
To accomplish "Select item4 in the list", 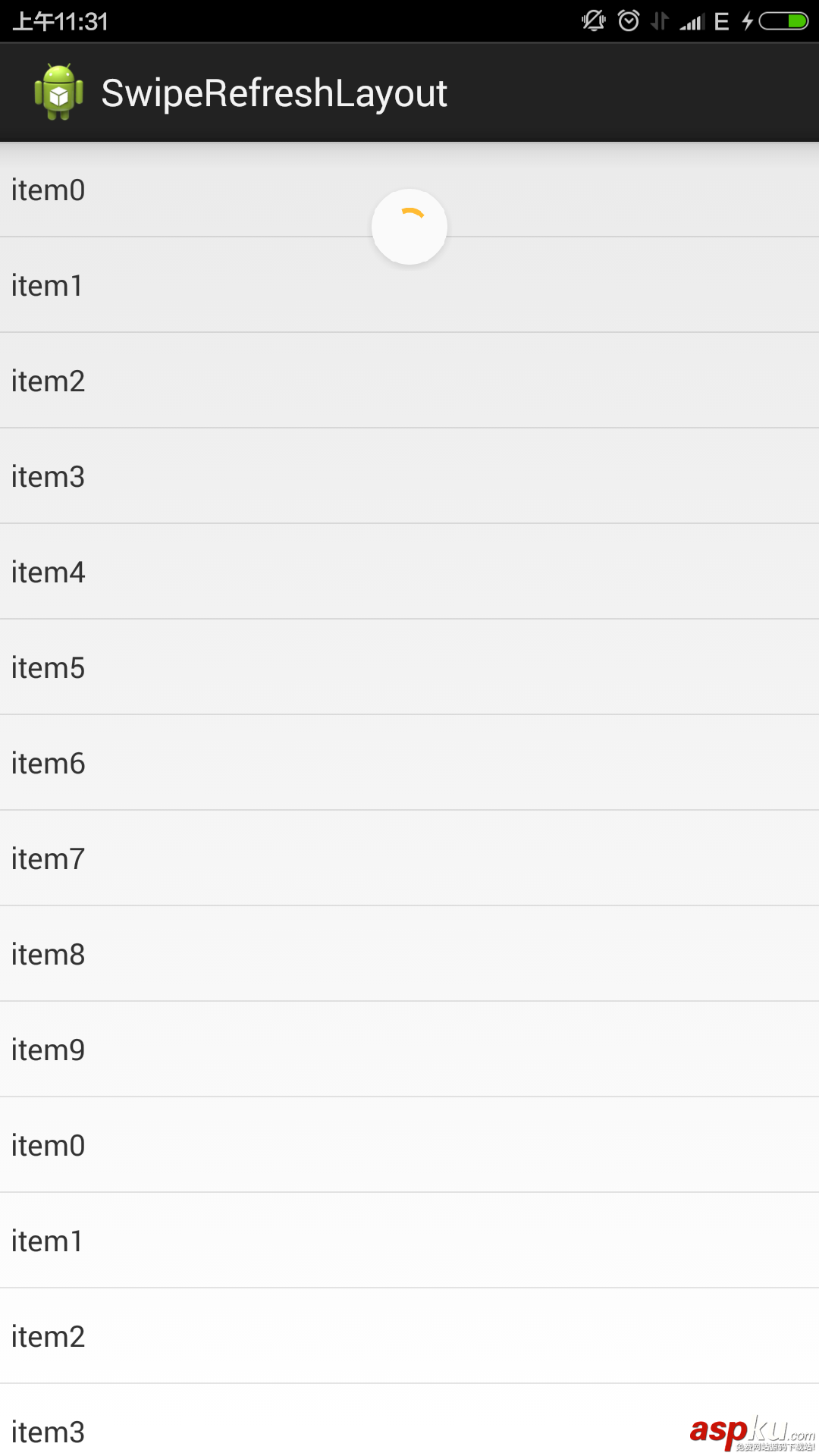I will click(409, 572).
